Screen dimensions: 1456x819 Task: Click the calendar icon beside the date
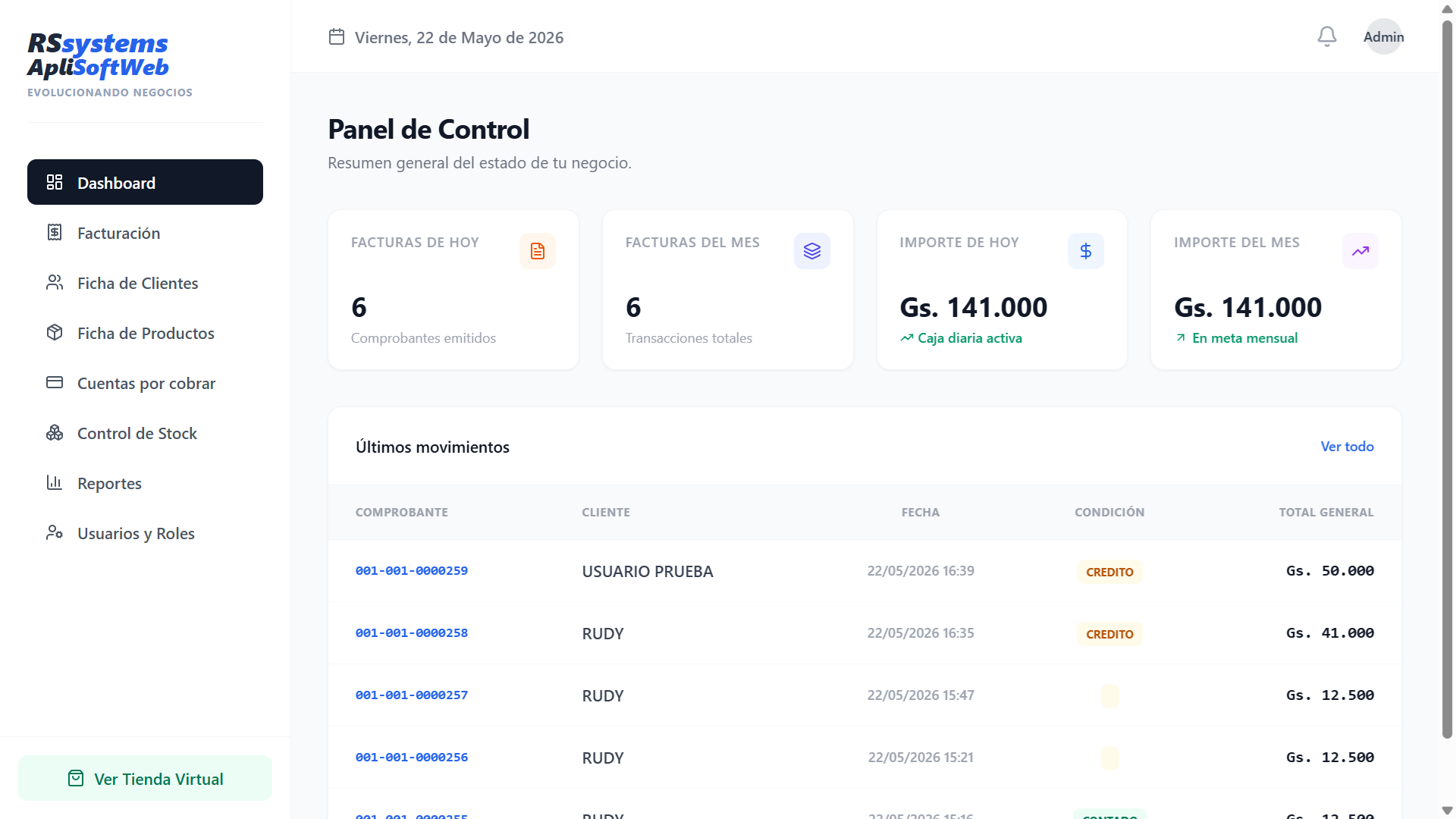(x=337, y=36)
